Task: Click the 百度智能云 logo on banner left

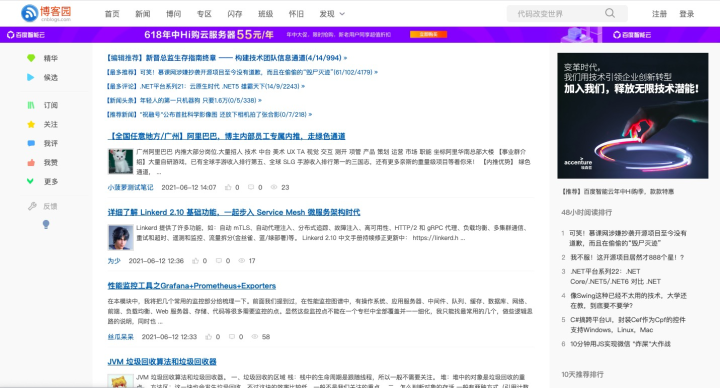Action: 26,34
